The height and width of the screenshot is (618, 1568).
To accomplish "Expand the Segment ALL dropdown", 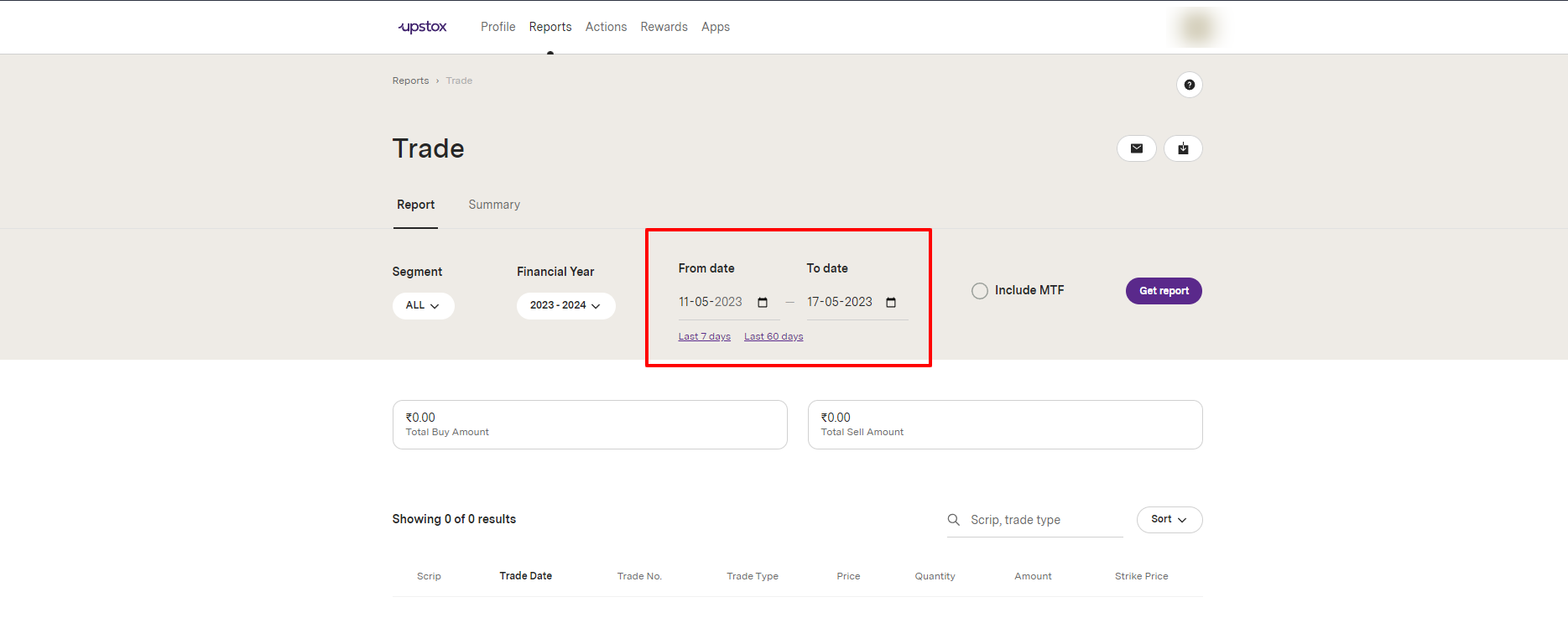I will pos(423,306).
